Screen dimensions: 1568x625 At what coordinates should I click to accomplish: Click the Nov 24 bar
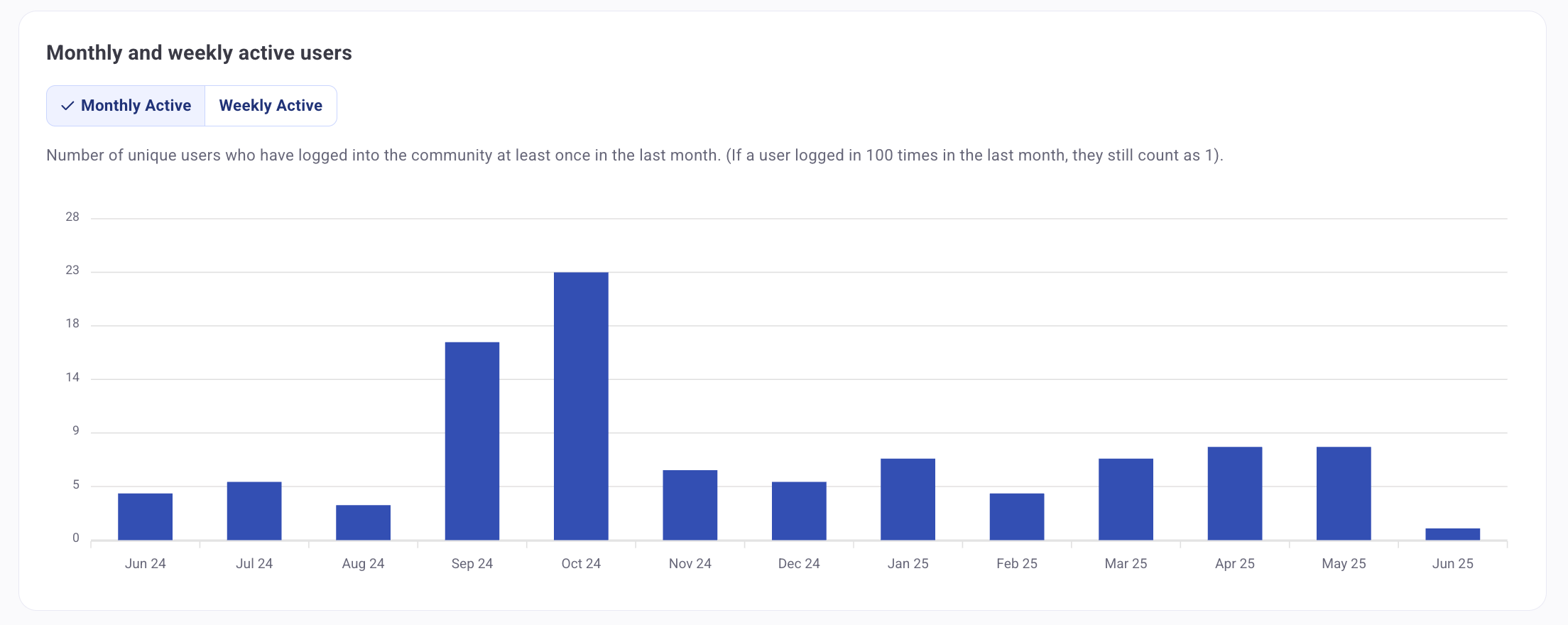(x=690, y=505)
